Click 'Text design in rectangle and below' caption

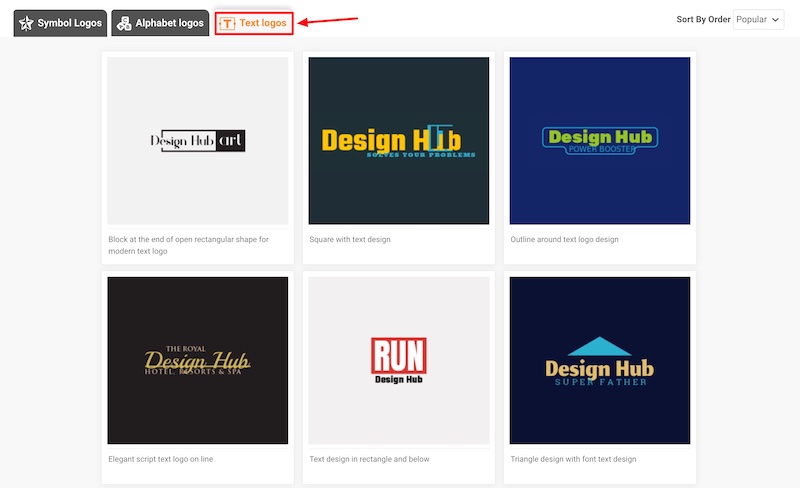(x=369, y=459)
